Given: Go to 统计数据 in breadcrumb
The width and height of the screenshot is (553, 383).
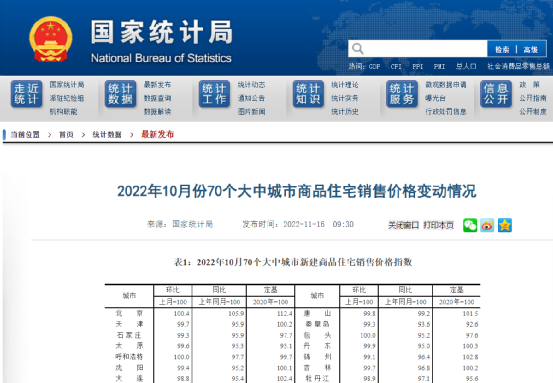Looking at the screenshot, I should tap(107, 134).
